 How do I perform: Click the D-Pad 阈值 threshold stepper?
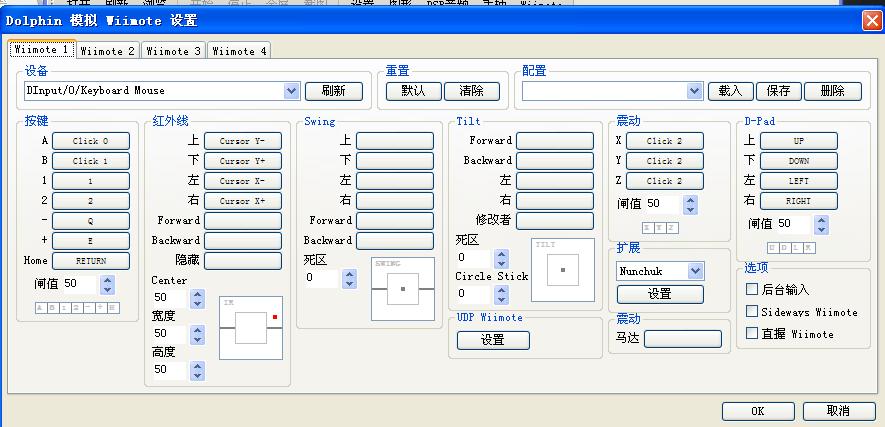tap(822, 224)
